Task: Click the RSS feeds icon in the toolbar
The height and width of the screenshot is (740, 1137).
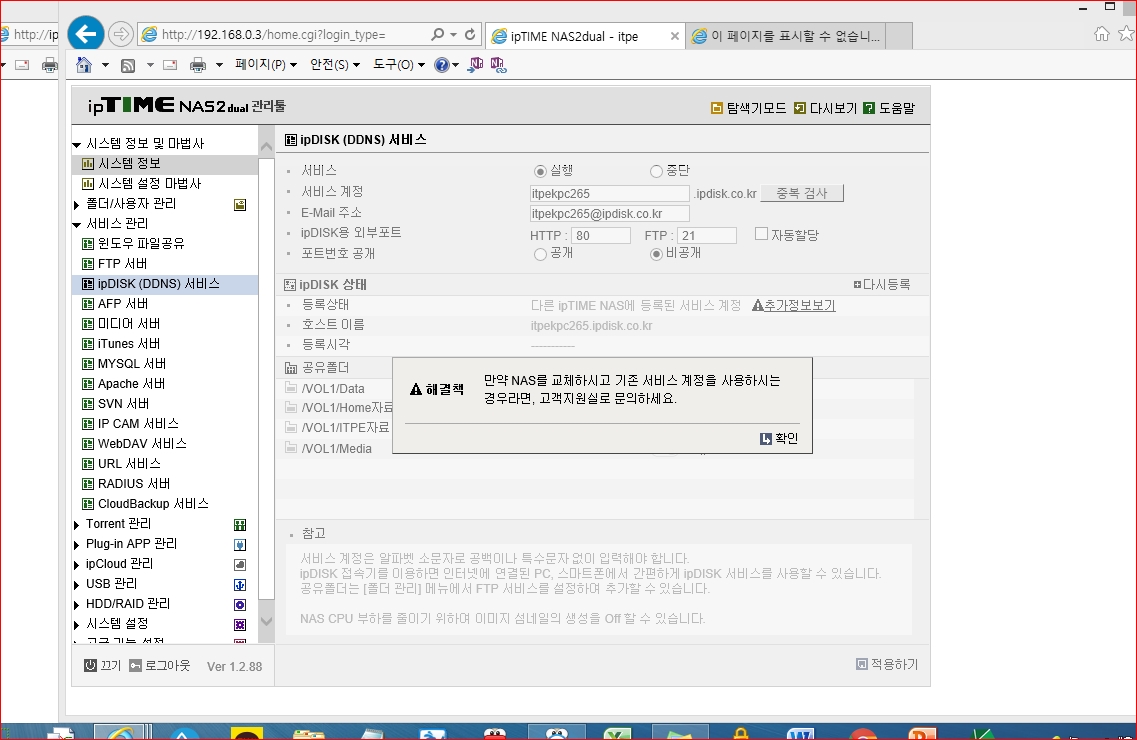Action: pyautogui.click(x=128, y=65)
